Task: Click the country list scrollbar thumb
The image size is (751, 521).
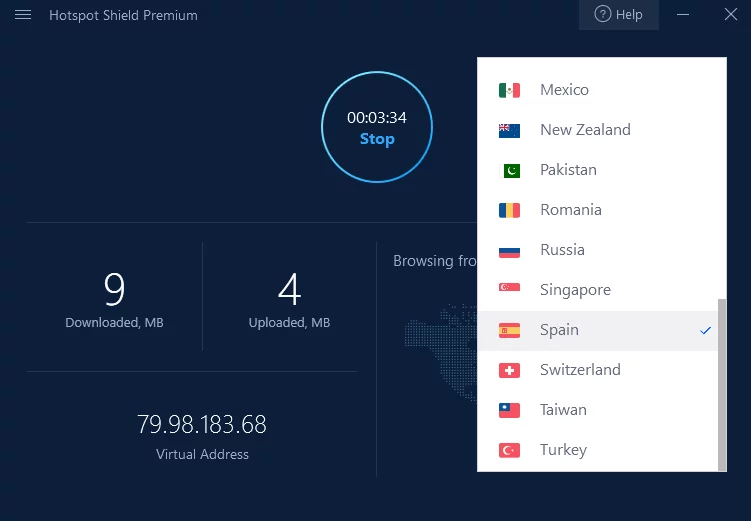Action: [722, 385]
